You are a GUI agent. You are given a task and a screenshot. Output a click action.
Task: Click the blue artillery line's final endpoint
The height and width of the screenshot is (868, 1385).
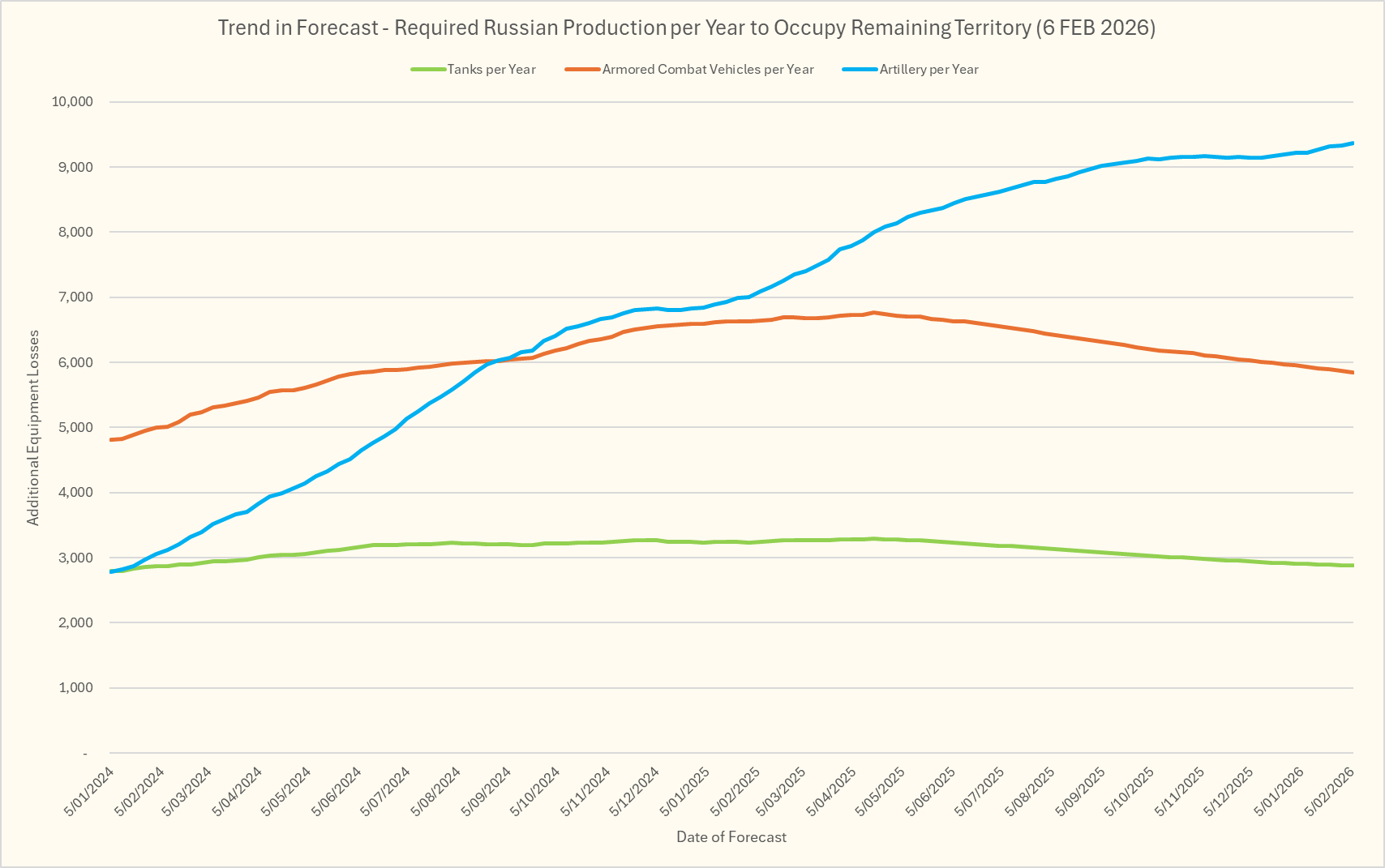tap(1353, 143)
